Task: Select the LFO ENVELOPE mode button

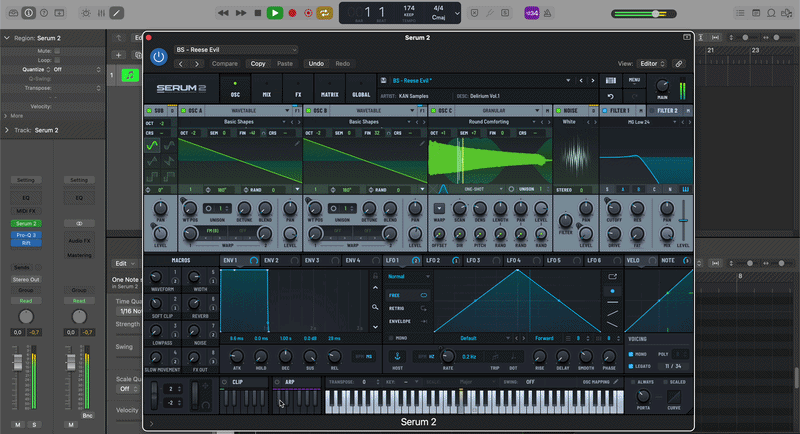Action: (x=408, y=322)
